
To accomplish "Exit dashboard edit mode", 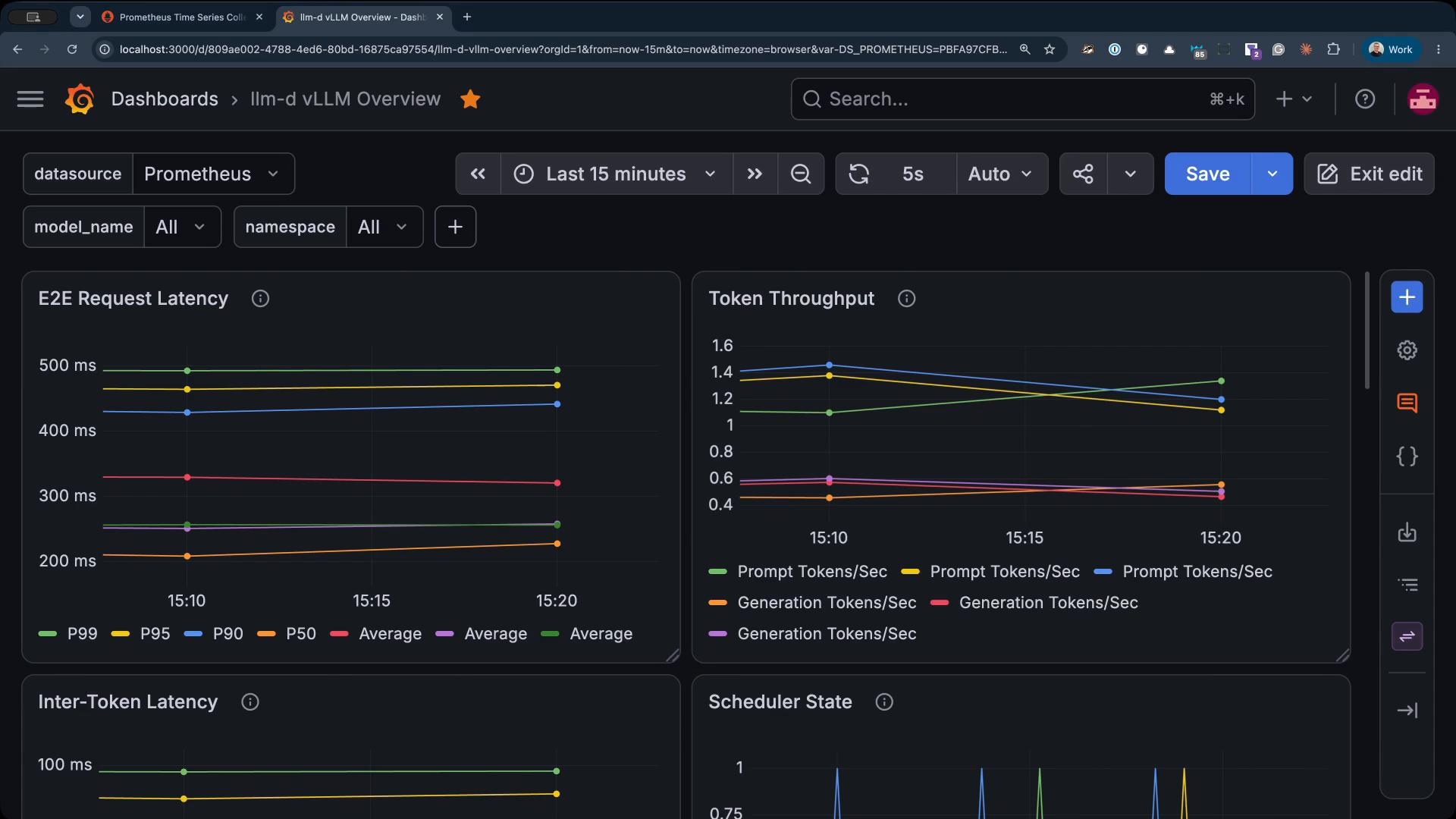I will [1369, 174].
